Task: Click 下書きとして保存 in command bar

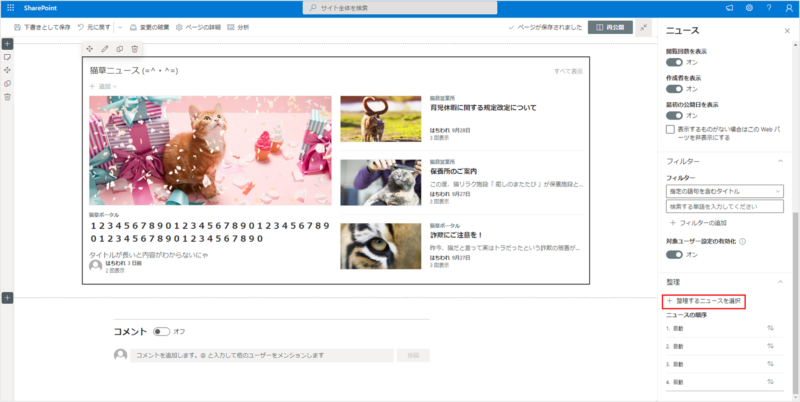Action: (40, 27)
